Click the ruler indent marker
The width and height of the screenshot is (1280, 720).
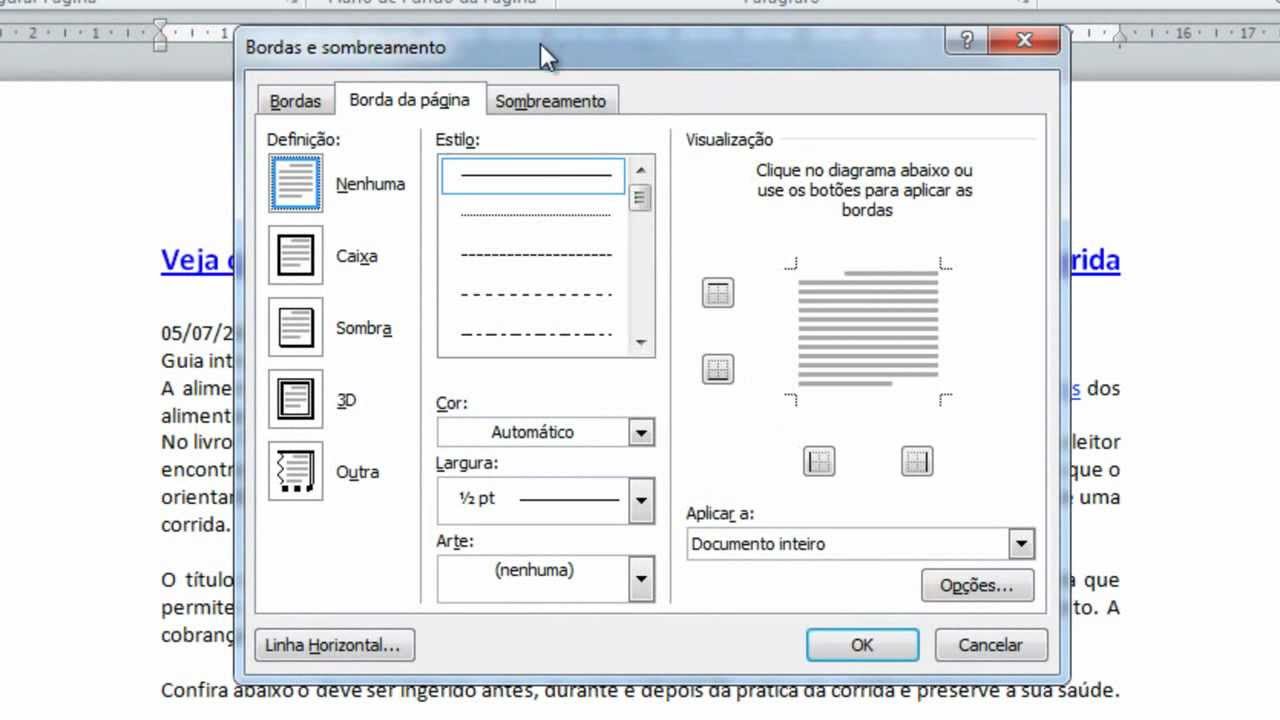click(x=160, y=35)
